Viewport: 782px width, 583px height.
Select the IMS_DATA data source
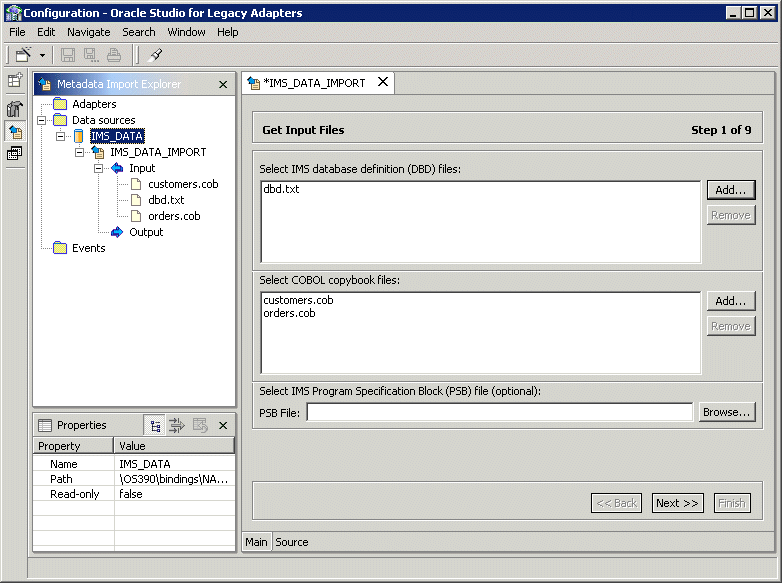[x=117, y=136]
